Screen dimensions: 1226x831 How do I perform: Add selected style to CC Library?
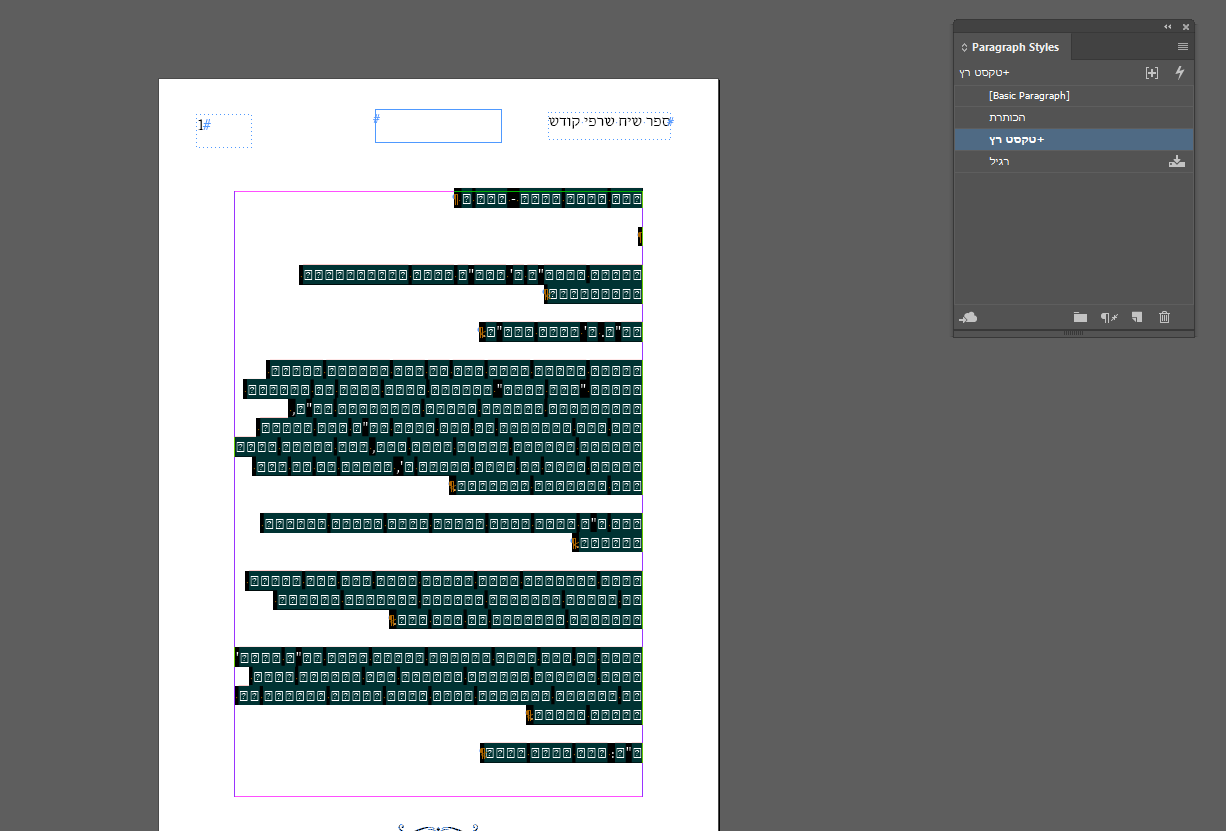(x=968, y=317)
